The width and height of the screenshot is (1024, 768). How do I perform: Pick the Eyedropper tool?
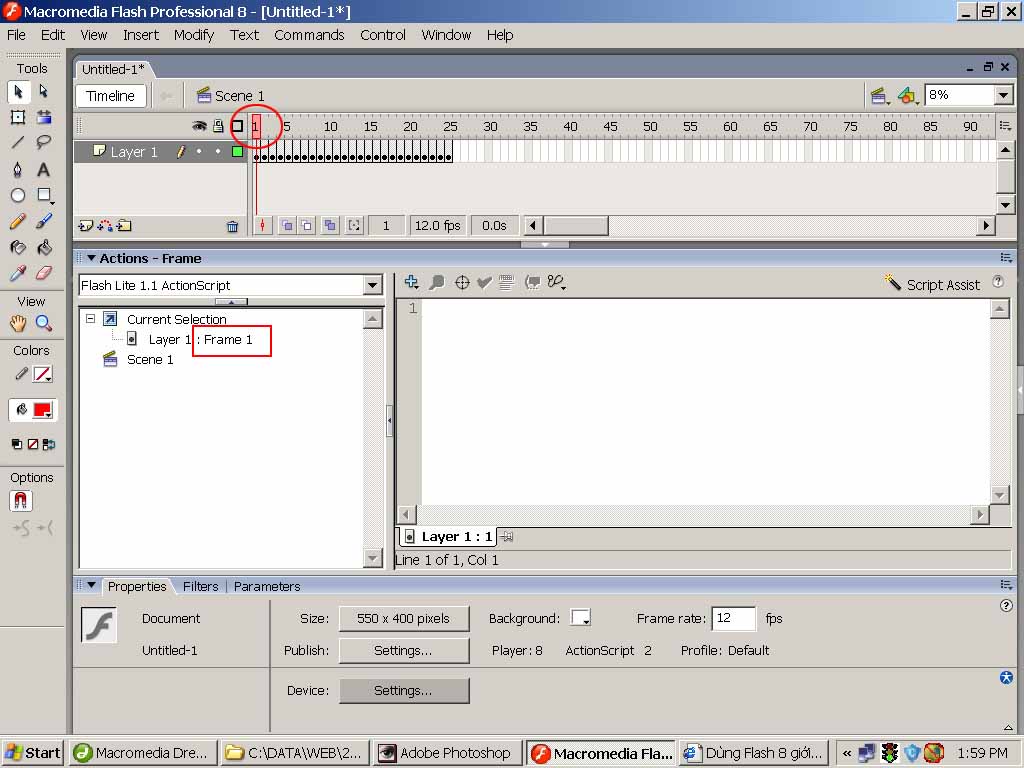18,273
